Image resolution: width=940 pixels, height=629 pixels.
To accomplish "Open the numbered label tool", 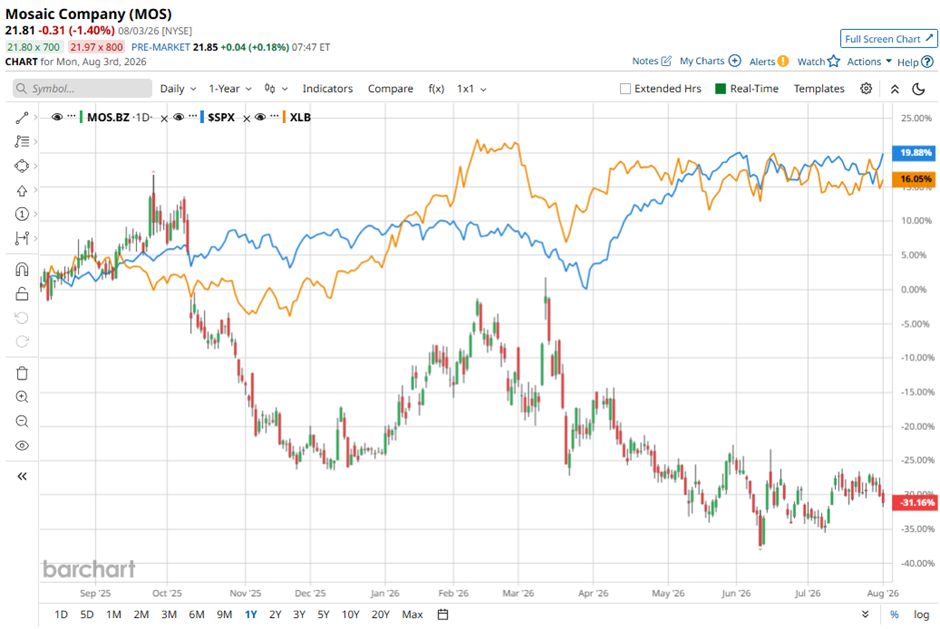I will click(22, 214).
